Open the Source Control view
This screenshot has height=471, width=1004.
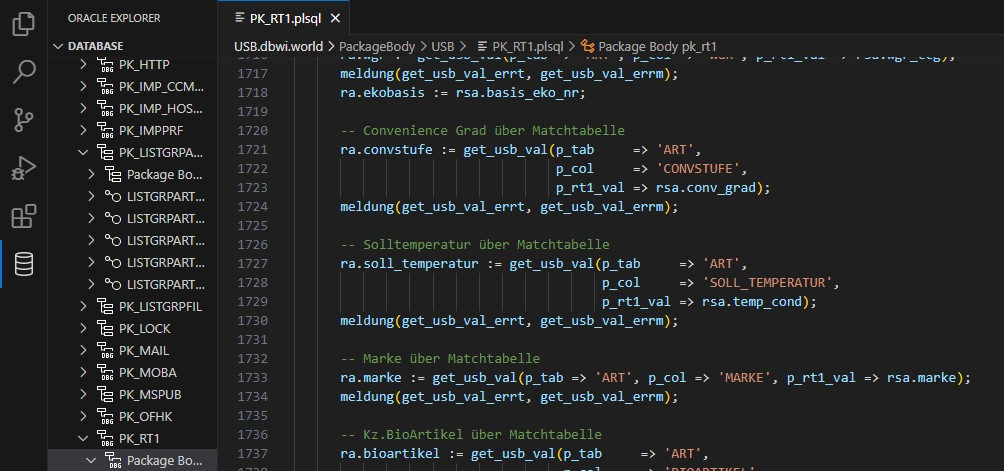(x=23, y=120)
